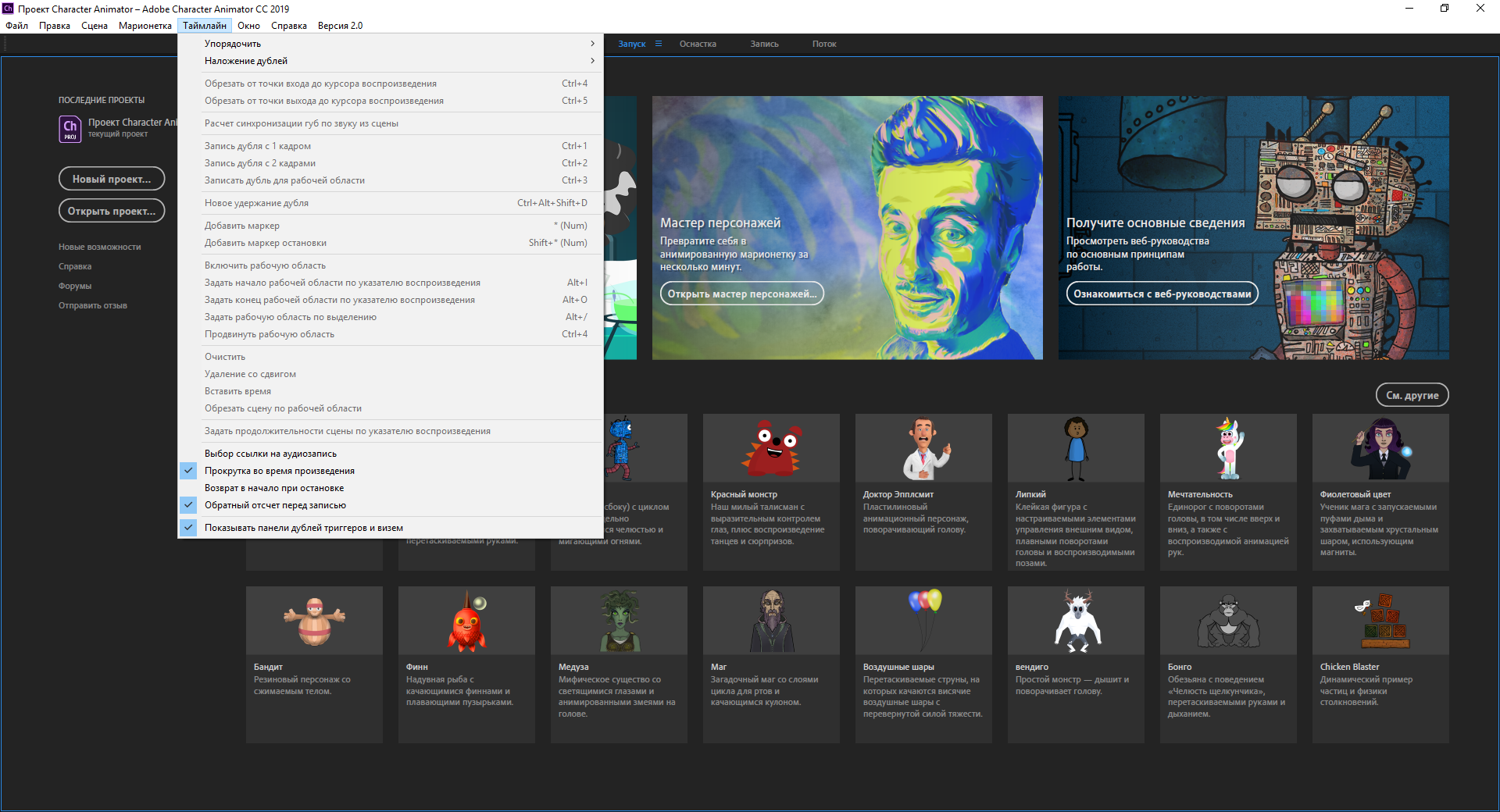
Task: Expand the Упорядочить submenu
Action: pos(391,44)
